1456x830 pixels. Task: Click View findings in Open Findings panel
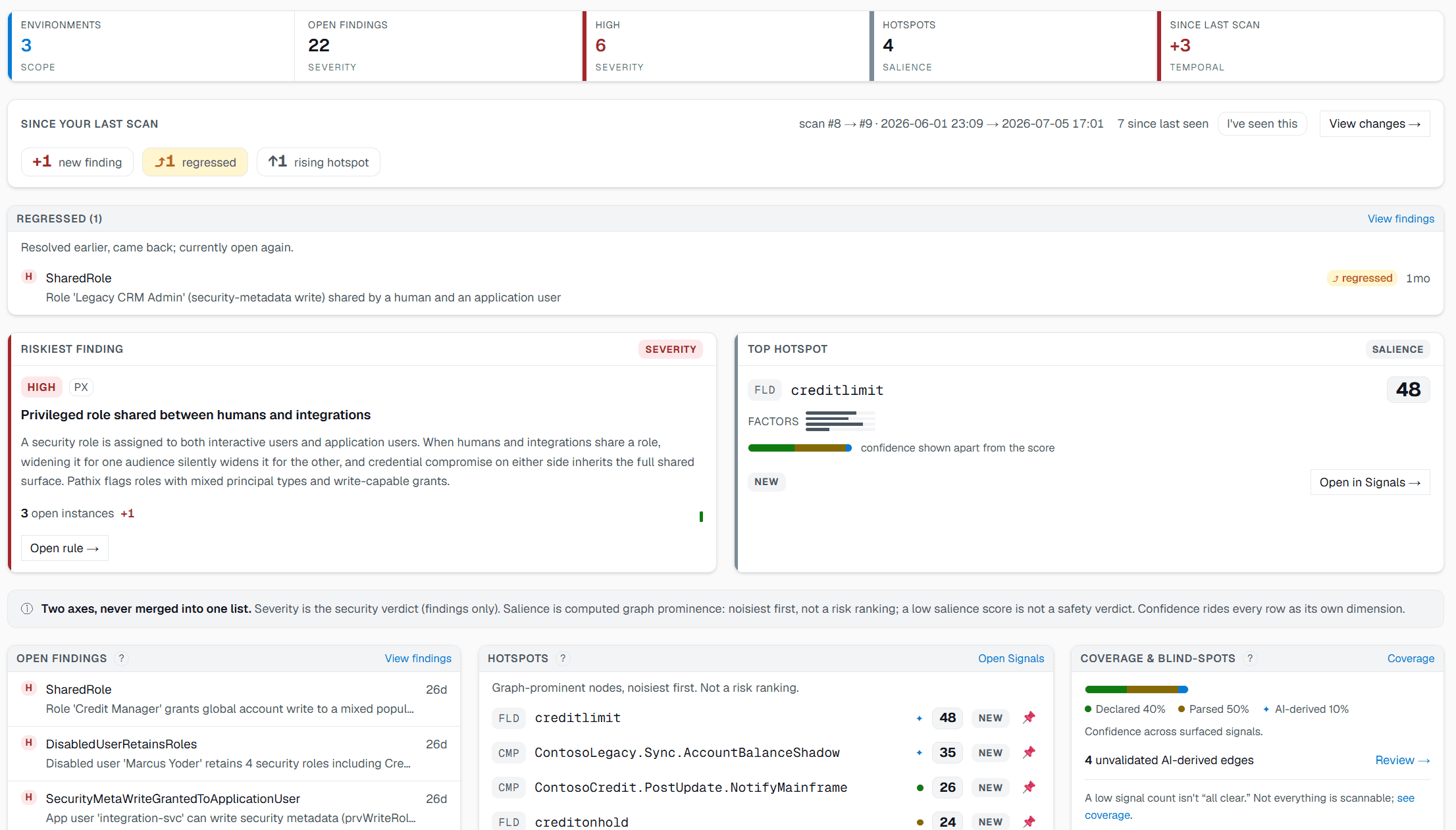pyautogui.click(x=418, y=658)
